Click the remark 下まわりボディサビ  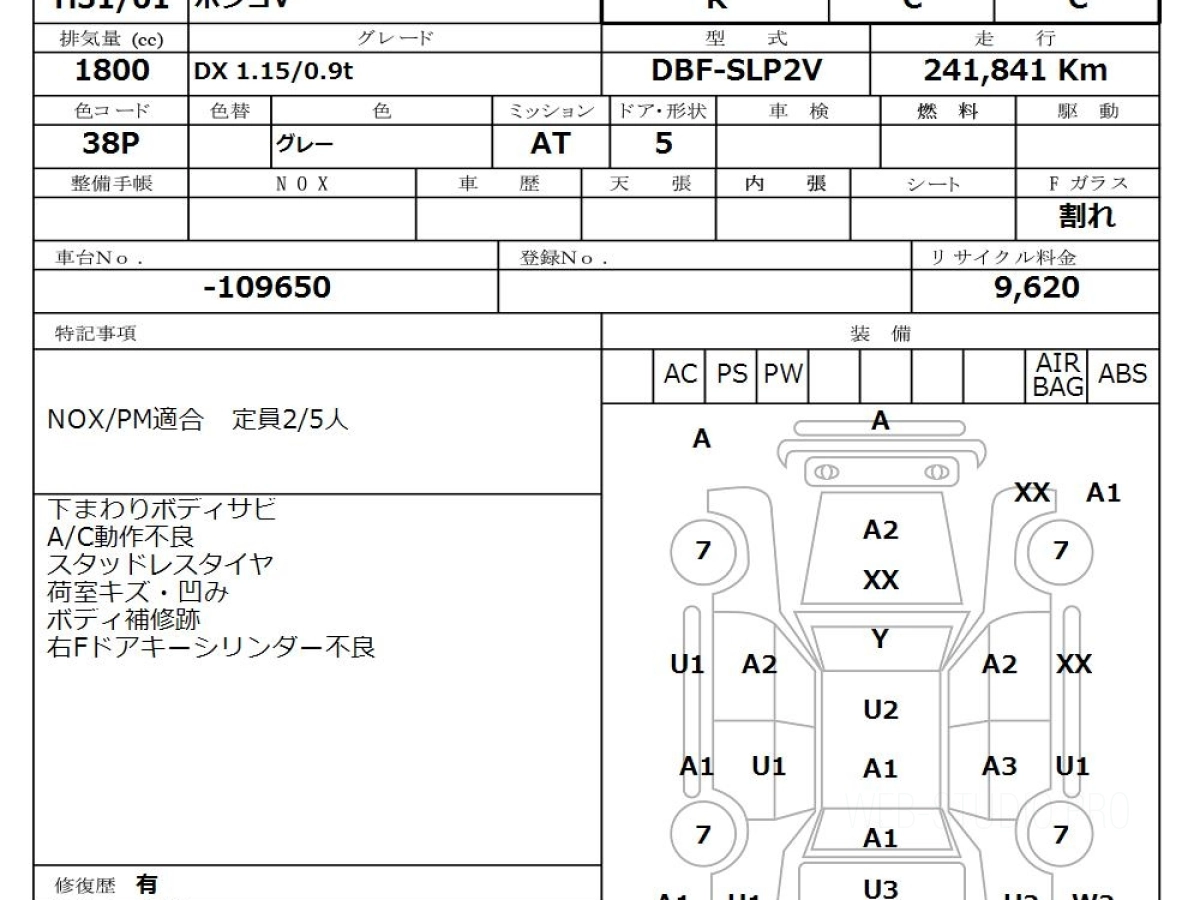tap(162, 508)
